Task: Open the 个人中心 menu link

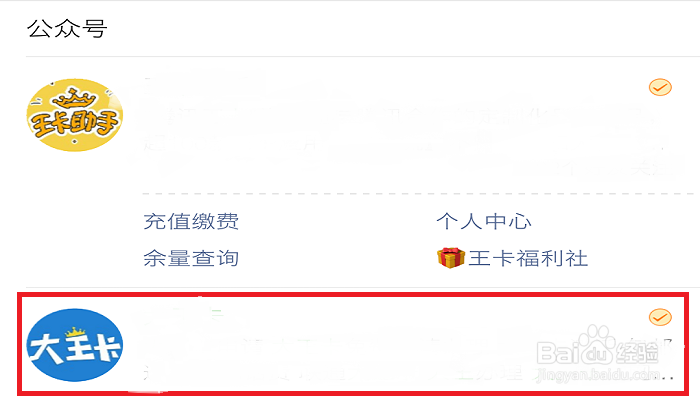Action: click(484, 221)
